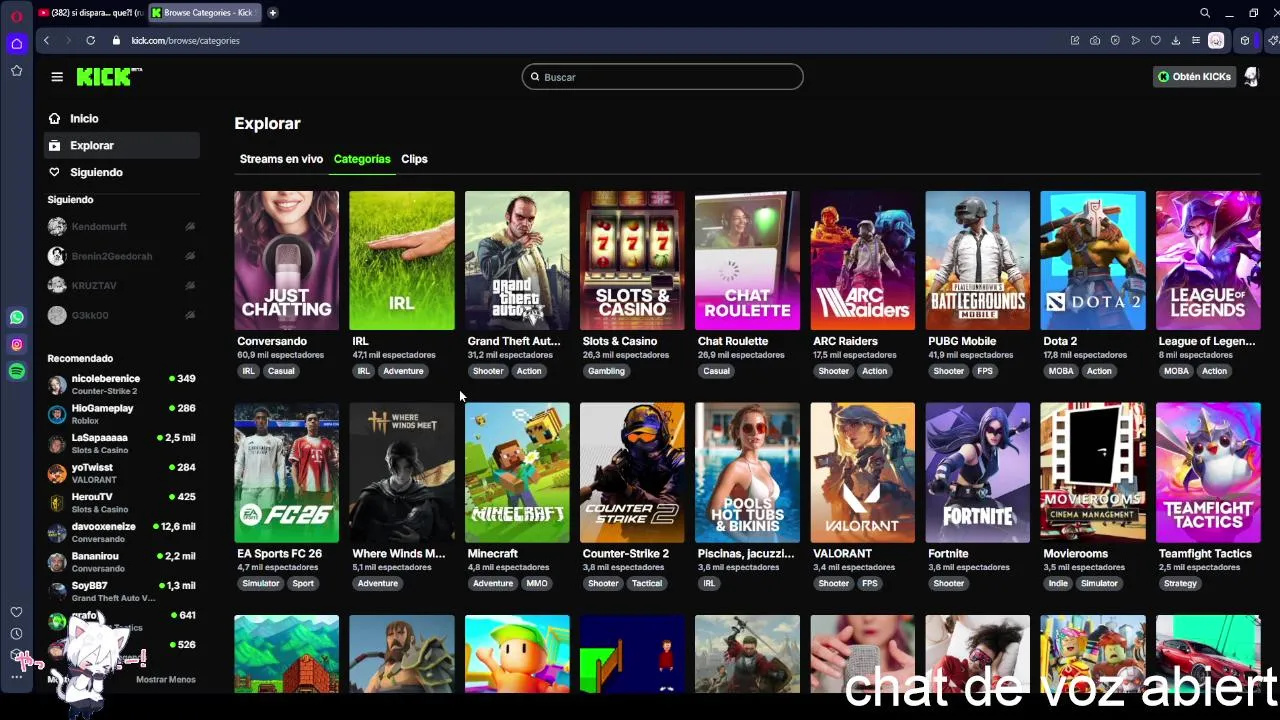Image resolution: width=1280 pixels, height=720 pixels.
Task: Click the history clock icon in the sidebar
Action: [x=16, y=634]
